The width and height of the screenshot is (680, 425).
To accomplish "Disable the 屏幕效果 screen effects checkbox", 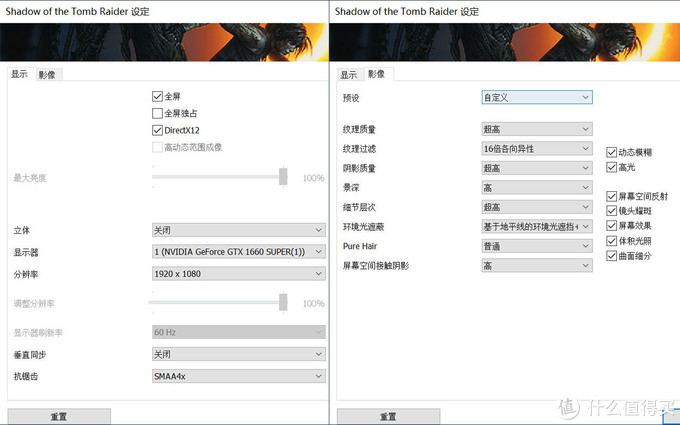I will pyautogui.click(x=611, y=226).
